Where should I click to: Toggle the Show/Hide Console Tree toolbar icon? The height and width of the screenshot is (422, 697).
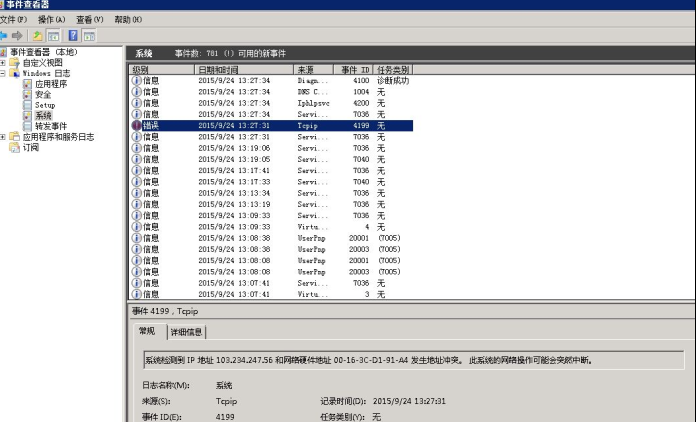pyautogui.click(x=54, y=35)
